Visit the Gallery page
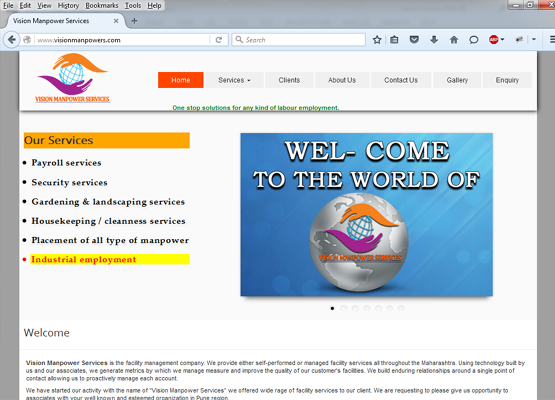The image size is (555, 400). coord(457,80)
